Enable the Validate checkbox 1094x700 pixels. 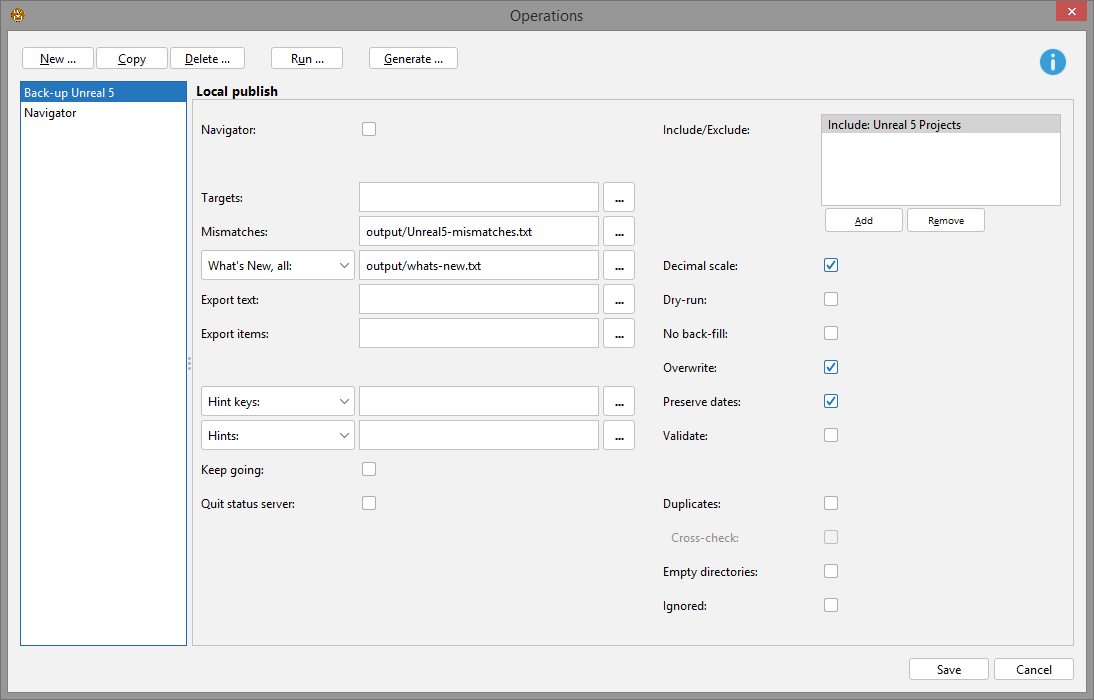click(x=831, y=435)
